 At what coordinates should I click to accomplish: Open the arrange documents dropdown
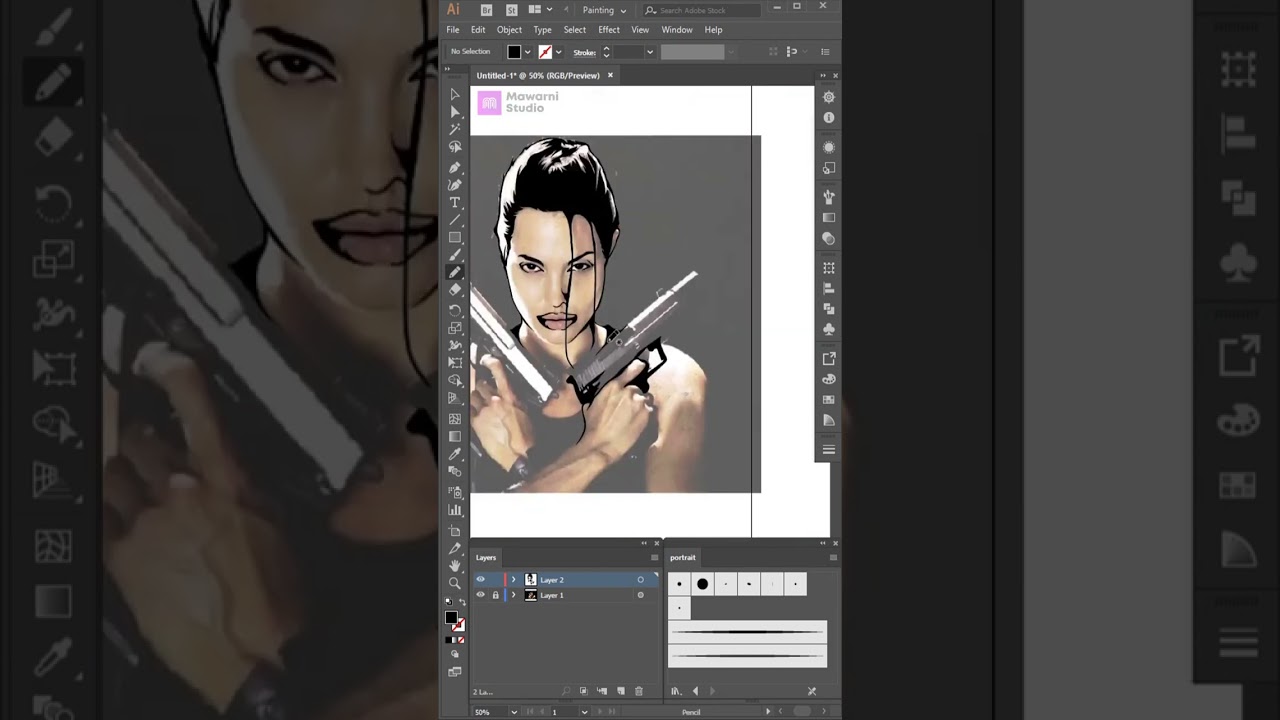[540, 10]
